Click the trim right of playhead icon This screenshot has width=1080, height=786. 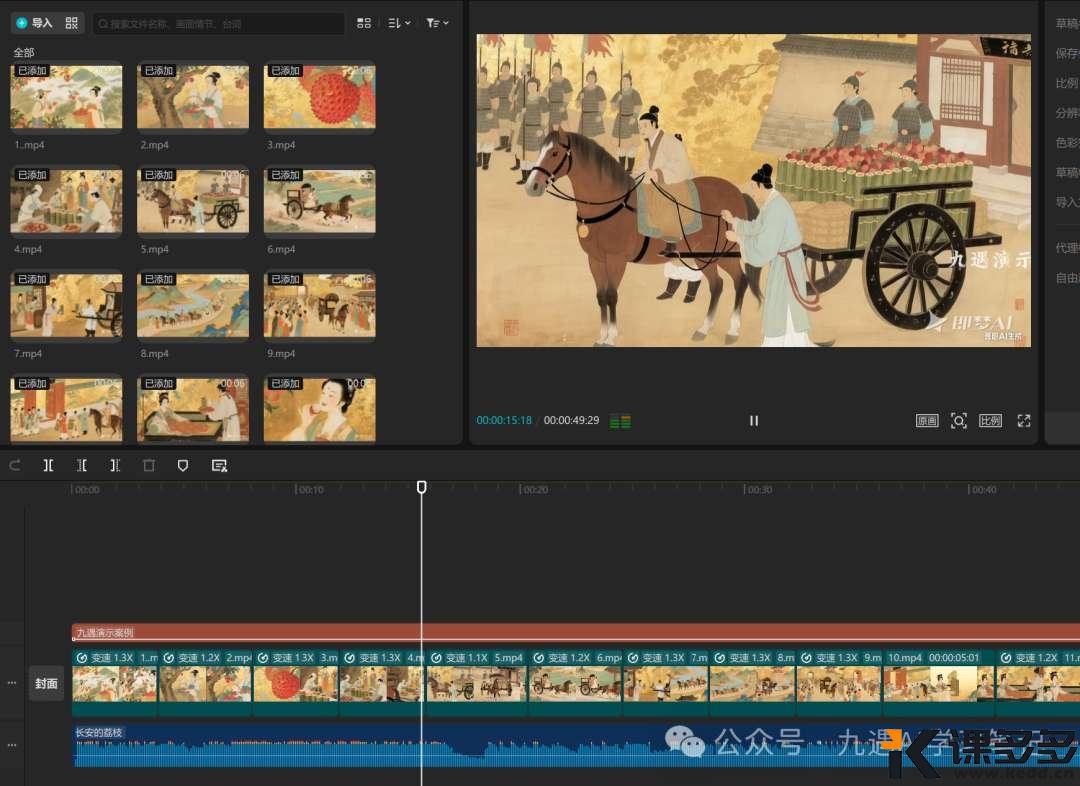point(115,465)
